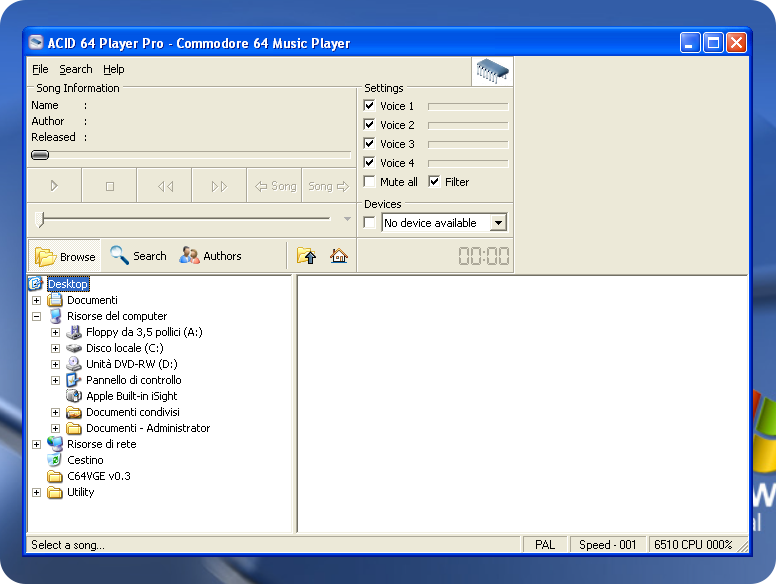This screenshot has width=776, height=584.
Task: Click the Floppy drive icon
Action: (x=74, y=332)
